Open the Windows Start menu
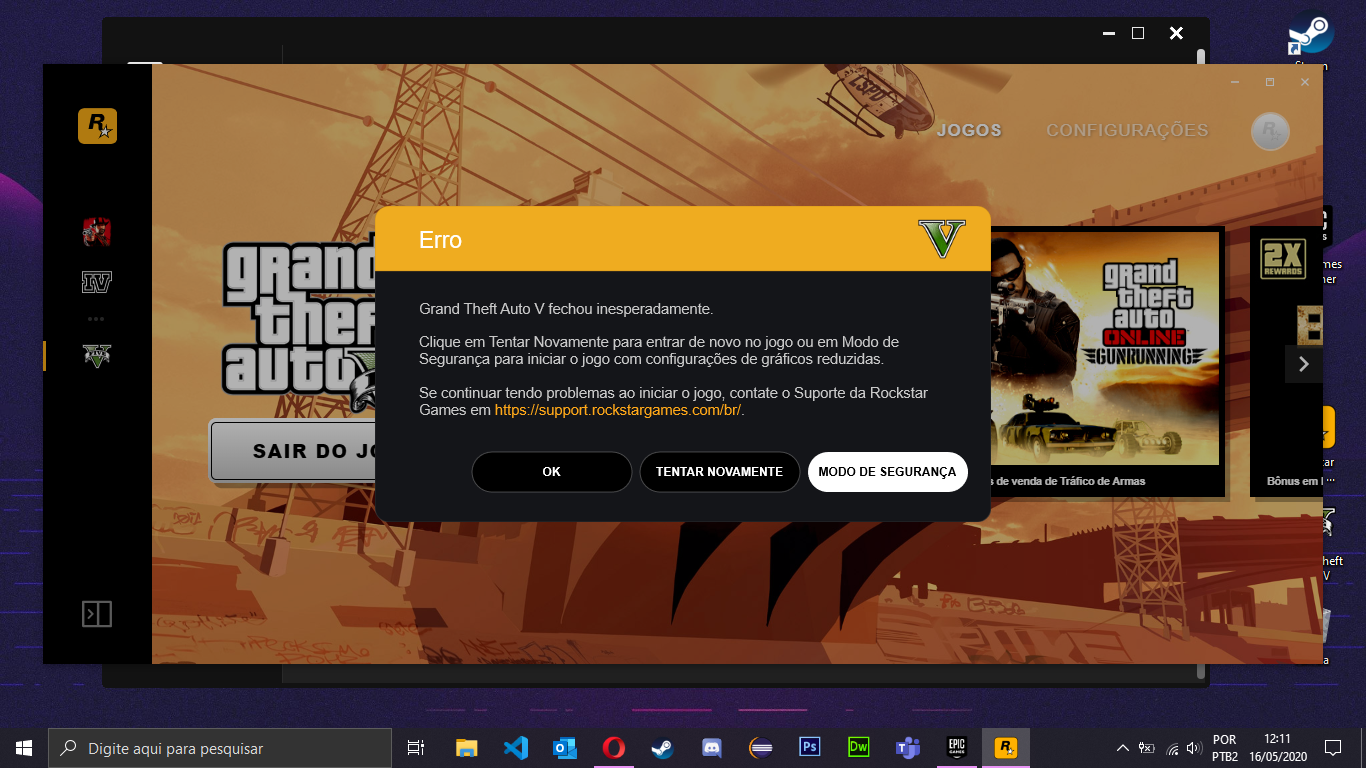This screenshot has width=1366, height=768. pos(24,748)
